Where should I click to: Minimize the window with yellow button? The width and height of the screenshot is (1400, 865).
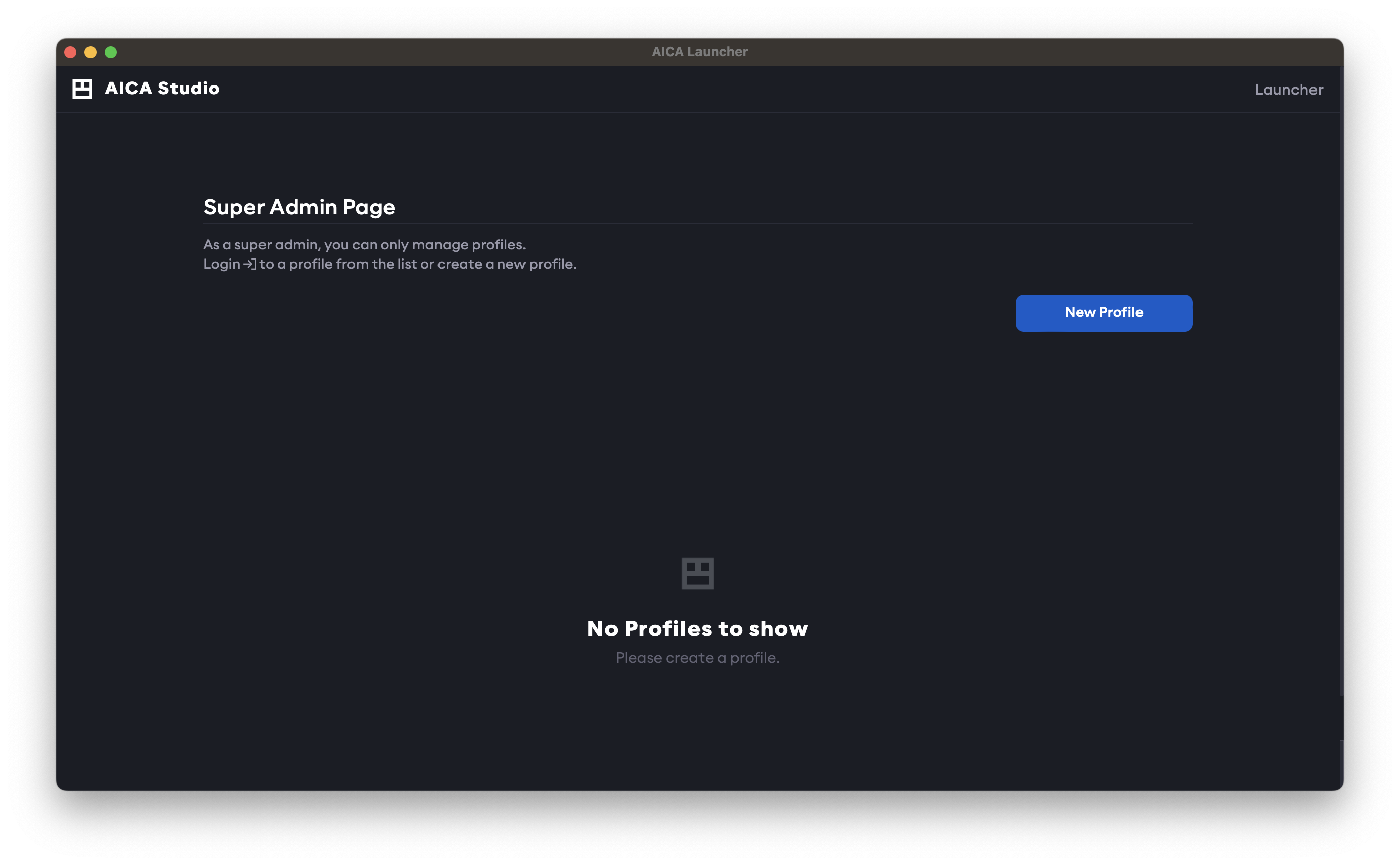point(91,53)
